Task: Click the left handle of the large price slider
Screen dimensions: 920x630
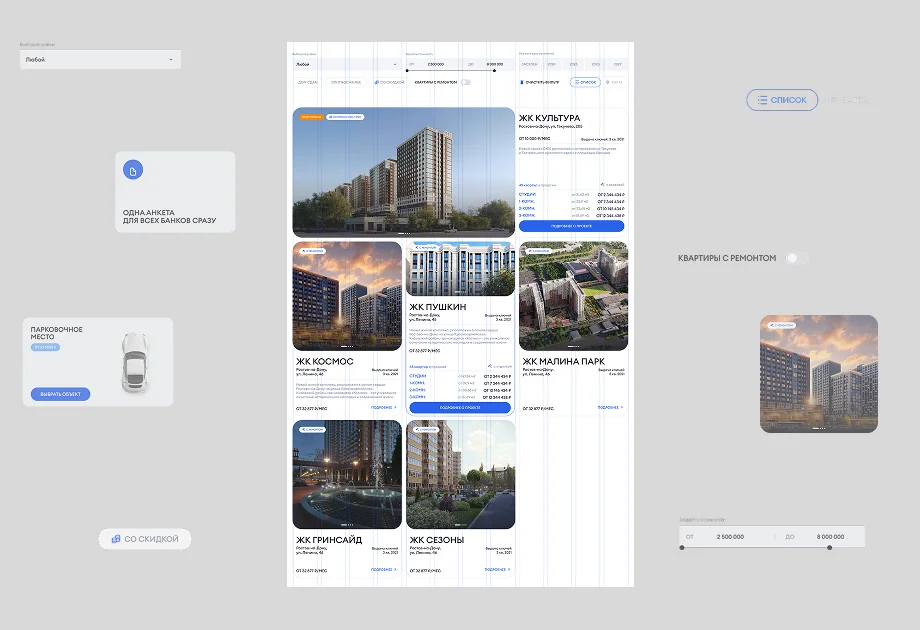Action: pyautogui.click(x=683, y=547)
